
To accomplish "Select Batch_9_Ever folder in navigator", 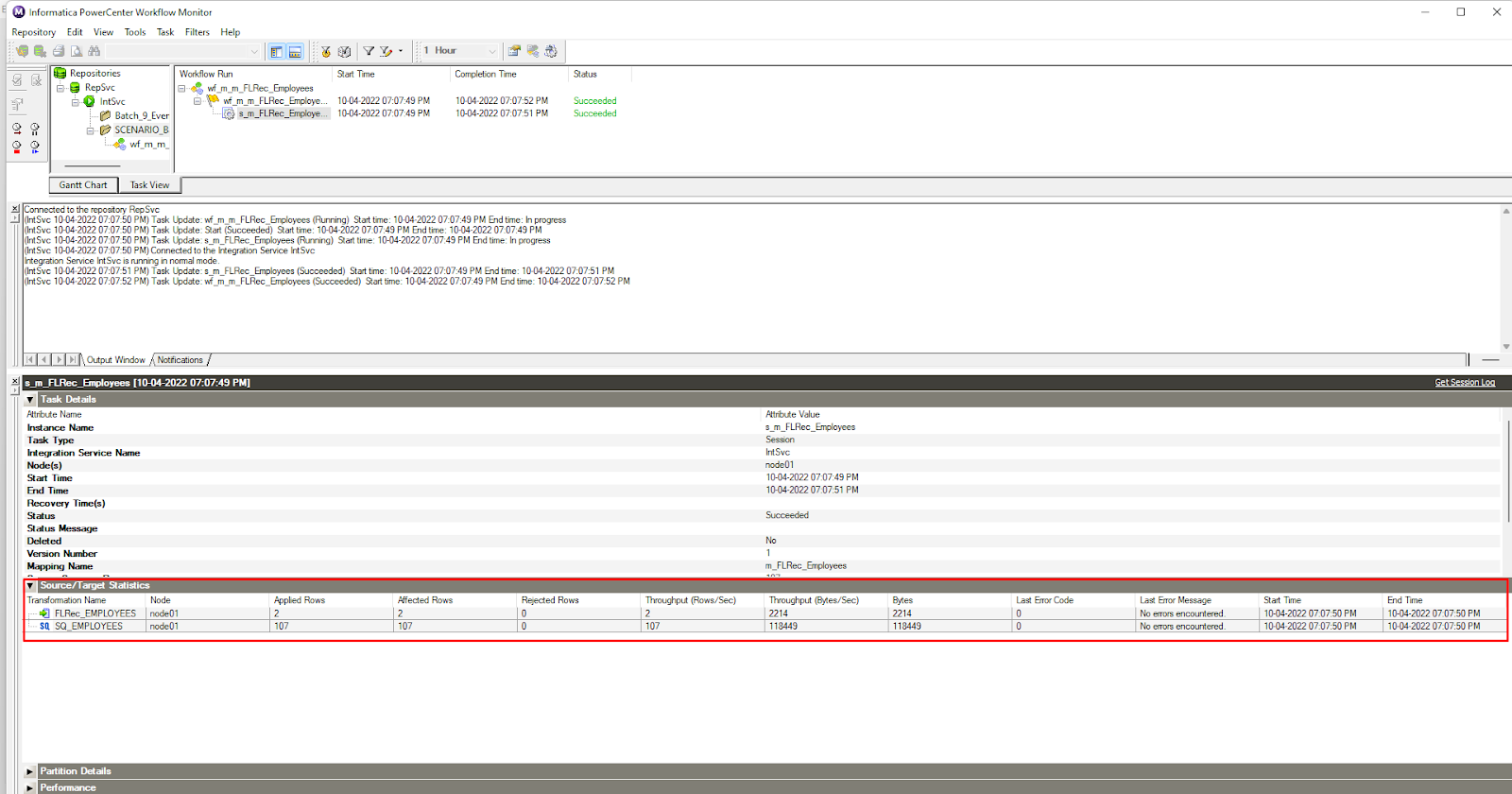I will (142, 116).
